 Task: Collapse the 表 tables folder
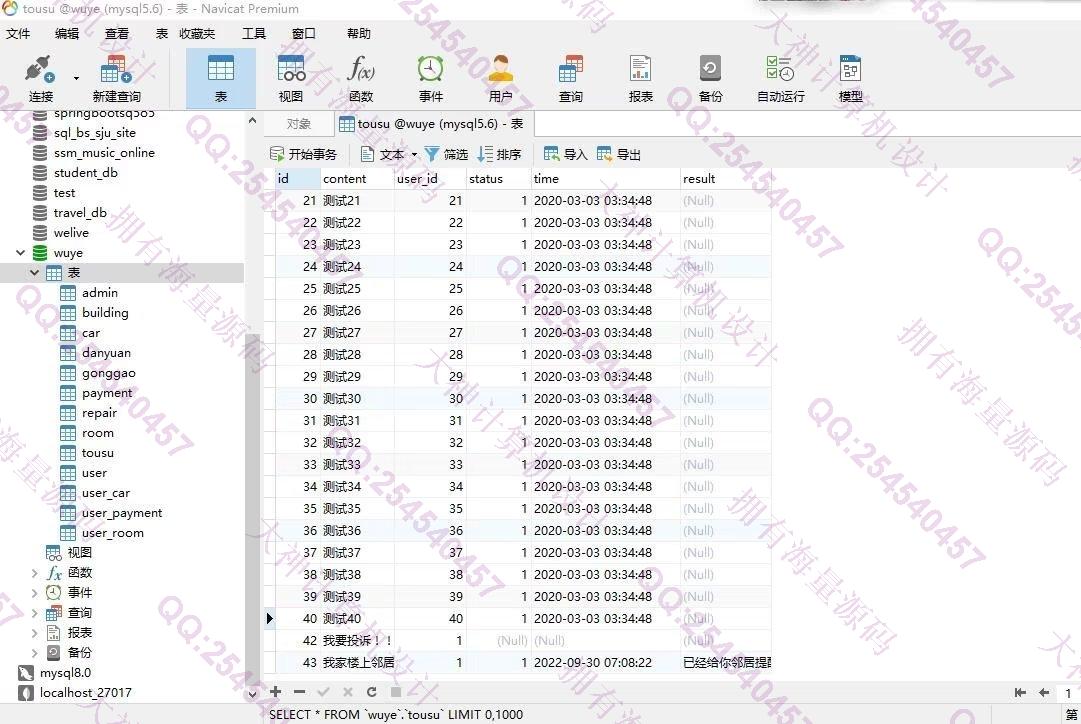click(x=34, y=273)
